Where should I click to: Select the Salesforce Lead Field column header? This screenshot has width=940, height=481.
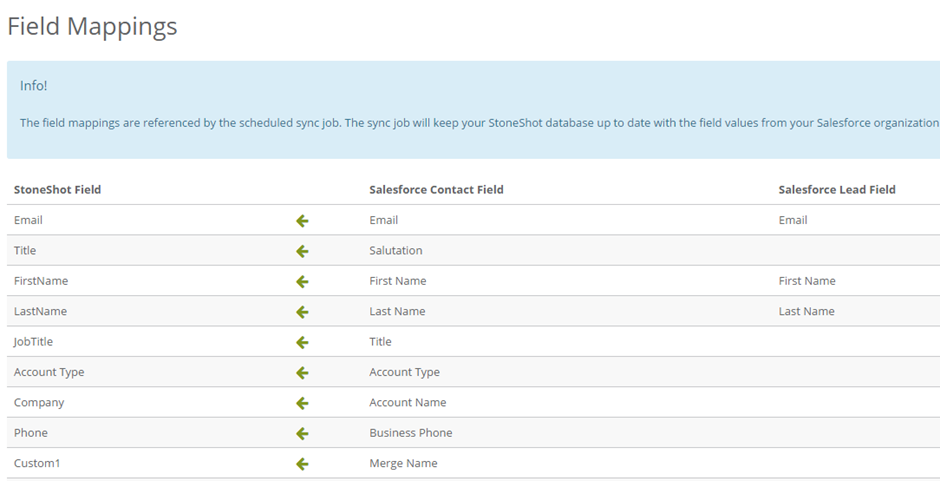[x=837, y=190]
